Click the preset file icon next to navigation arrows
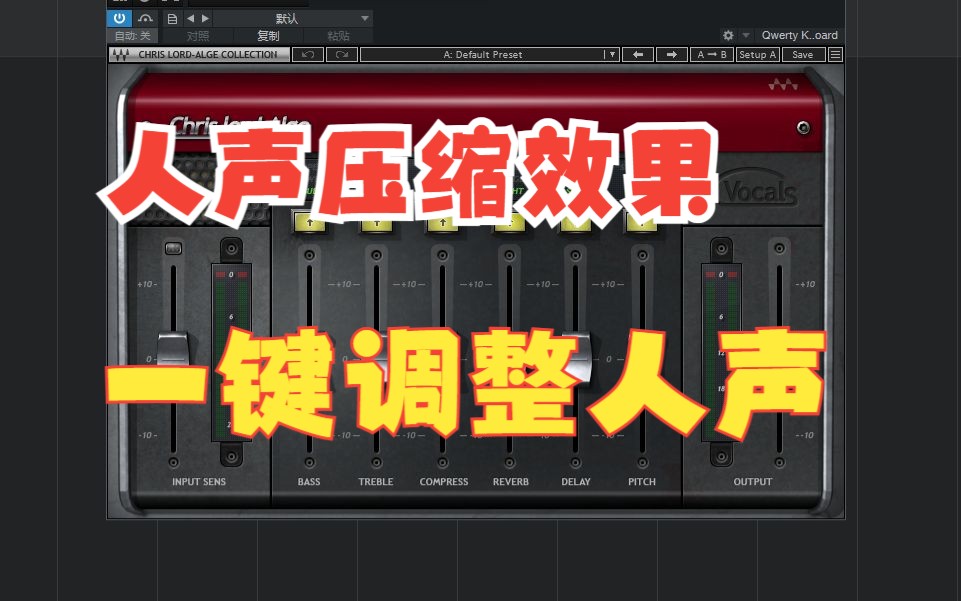 click(172, 18)
